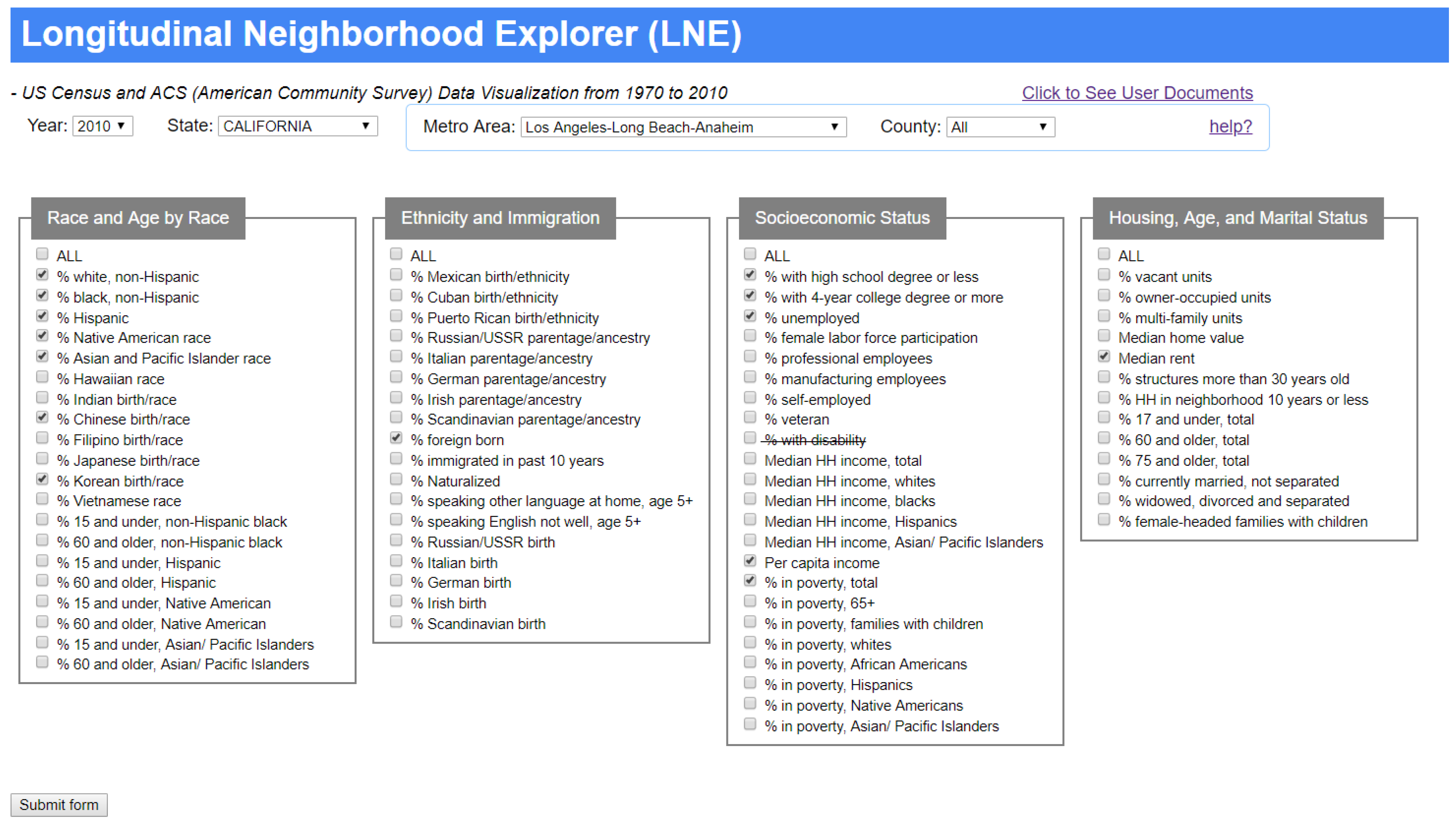Check '% female-headed families with children'
Screen dimensions: 1456x823
tap(1104, 520)
